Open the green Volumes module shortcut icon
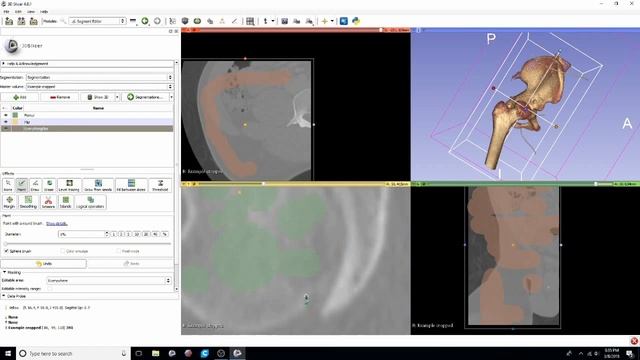 click(198, 21)
